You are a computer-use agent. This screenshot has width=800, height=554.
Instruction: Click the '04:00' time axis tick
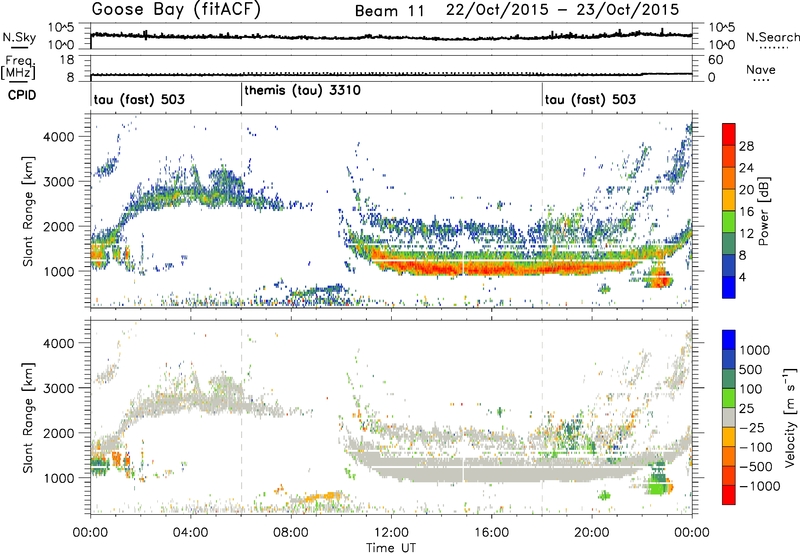(190, 533)
